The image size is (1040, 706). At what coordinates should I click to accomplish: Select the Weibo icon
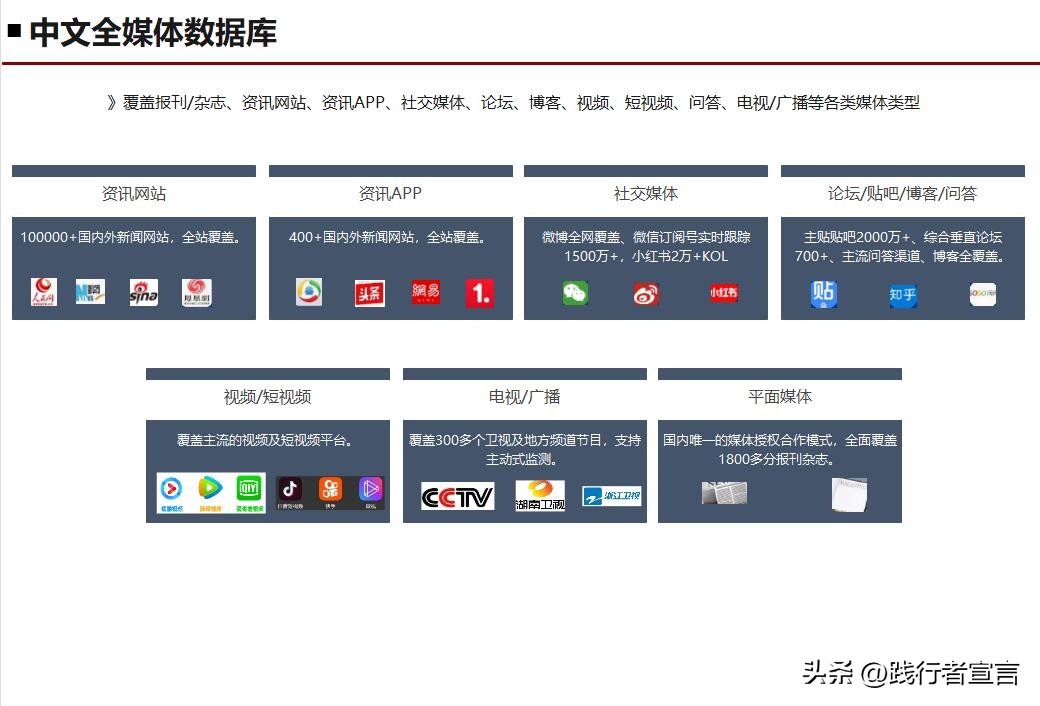[x=645, y=294]
